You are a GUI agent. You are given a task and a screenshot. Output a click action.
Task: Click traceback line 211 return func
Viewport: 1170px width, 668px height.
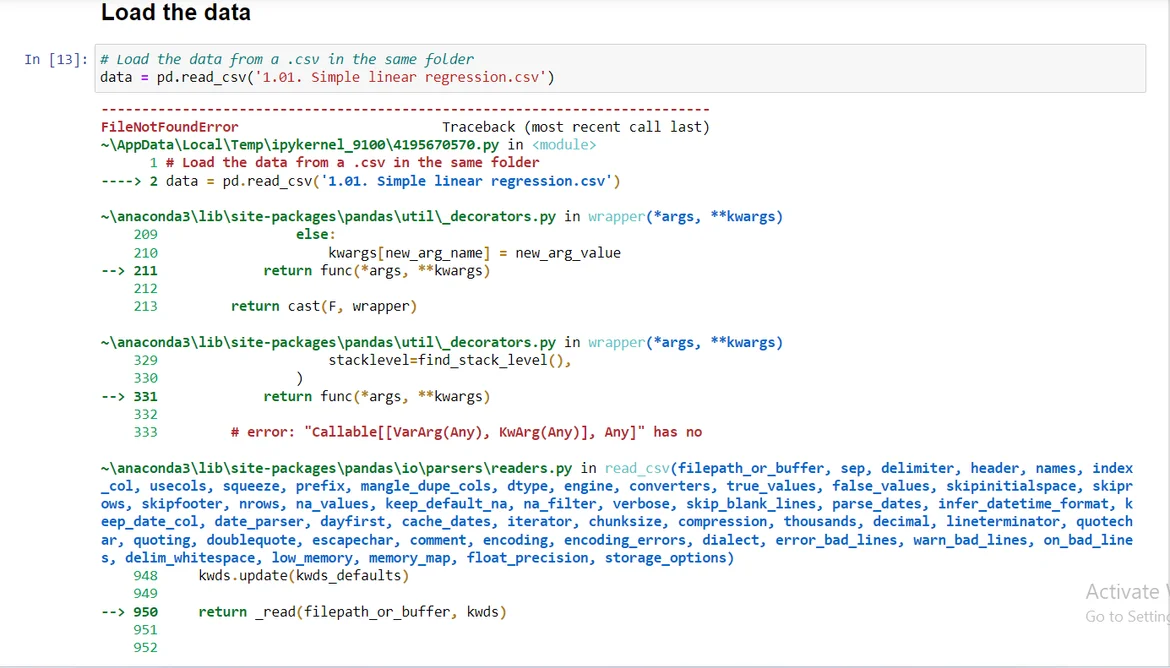point(376,270)
